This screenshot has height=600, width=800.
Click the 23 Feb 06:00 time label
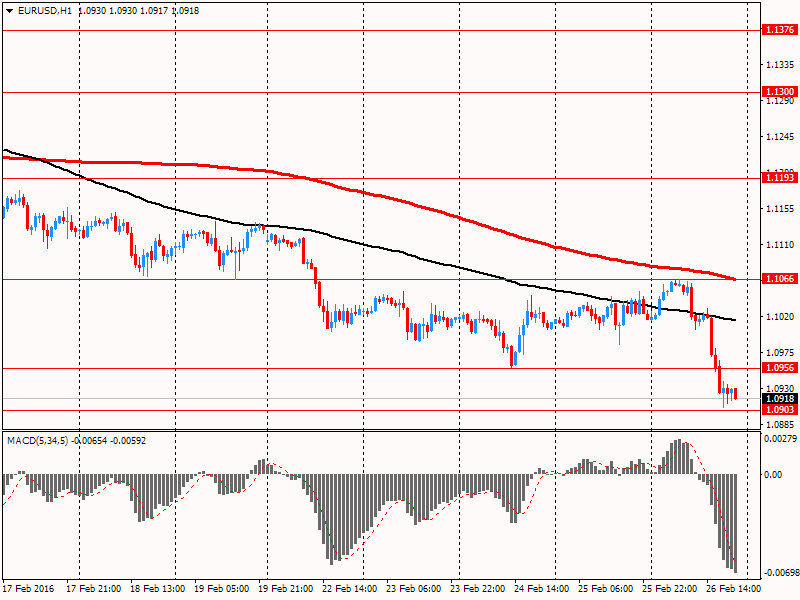click(x=414, y=588)
